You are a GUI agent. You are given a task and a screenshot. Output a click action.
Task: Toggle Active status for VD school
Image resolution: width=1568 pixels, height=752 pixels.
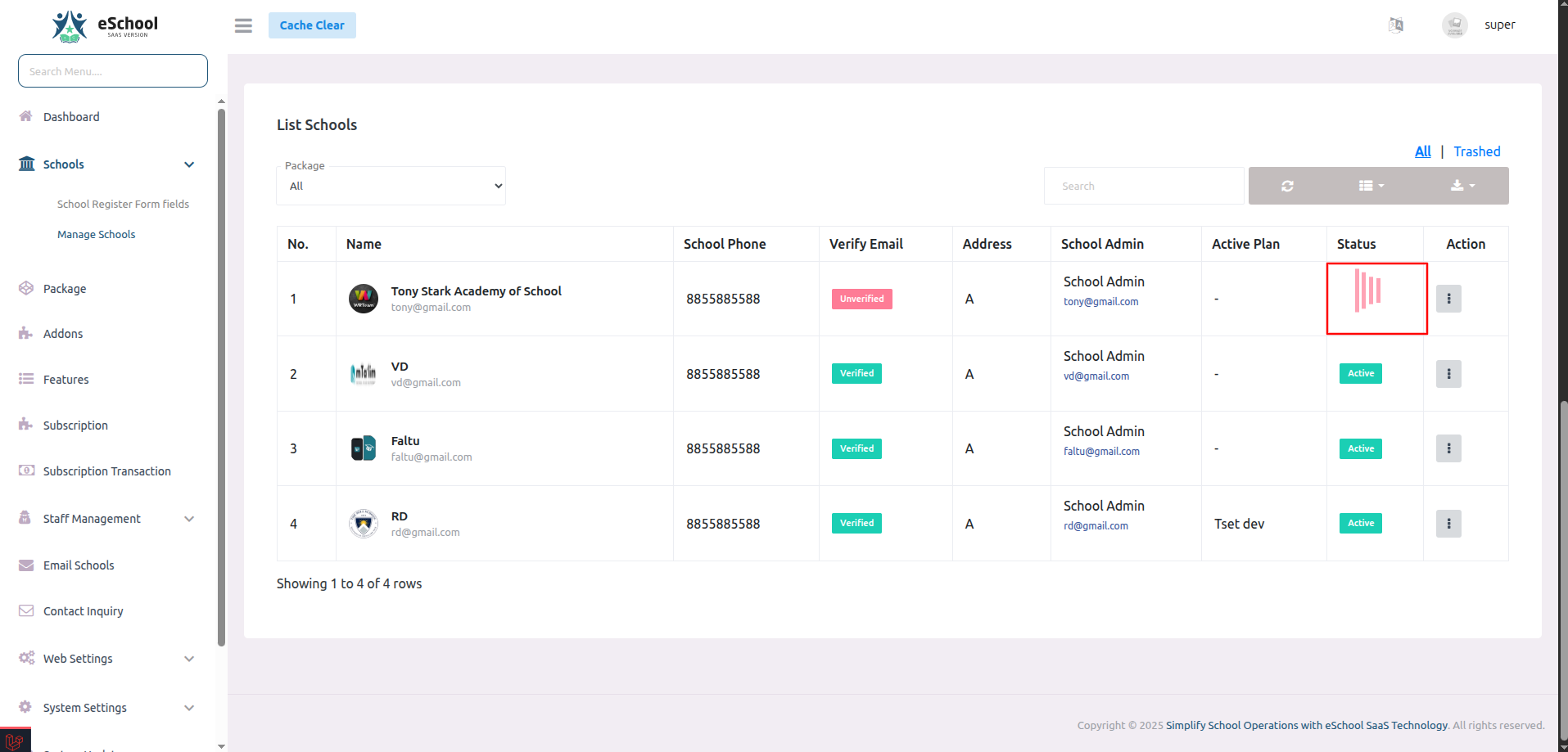[x=1359, y=373]
